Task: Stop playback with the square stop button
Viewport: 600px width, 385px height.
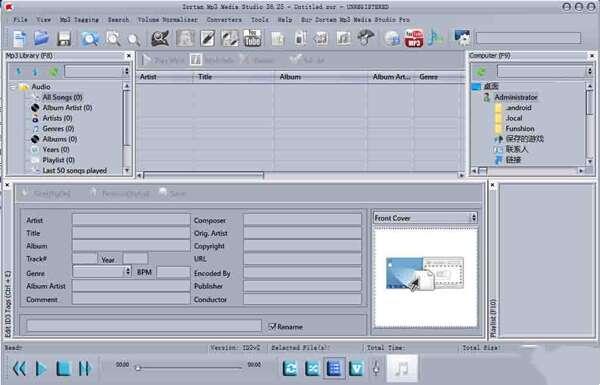Action: (x=64, y=369)
